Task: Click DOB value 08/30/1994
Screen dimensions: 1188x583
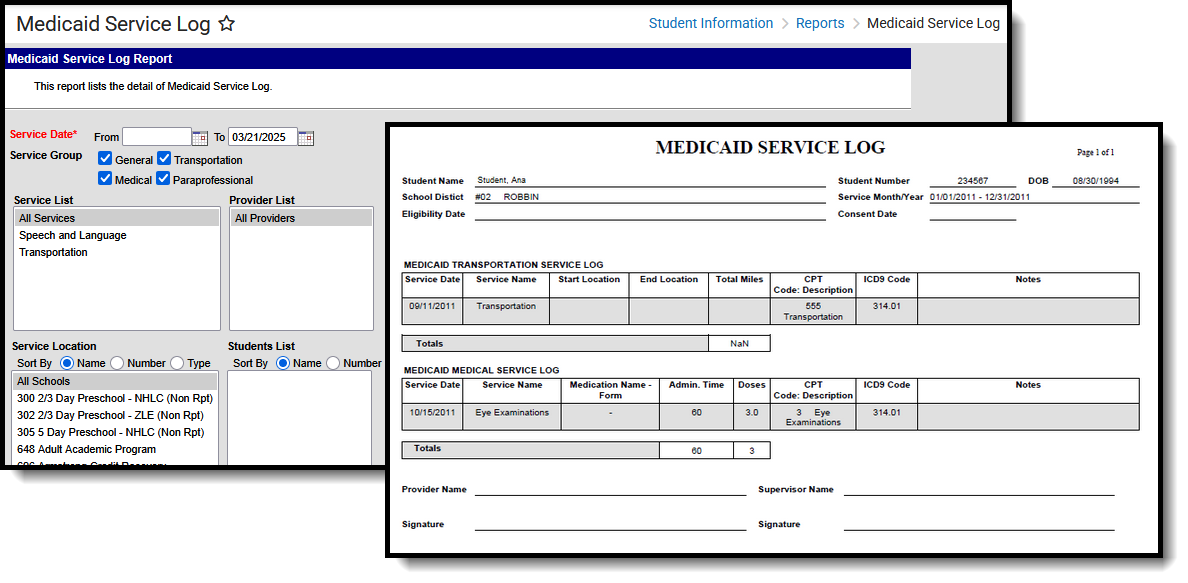Action: (1096, 181)
